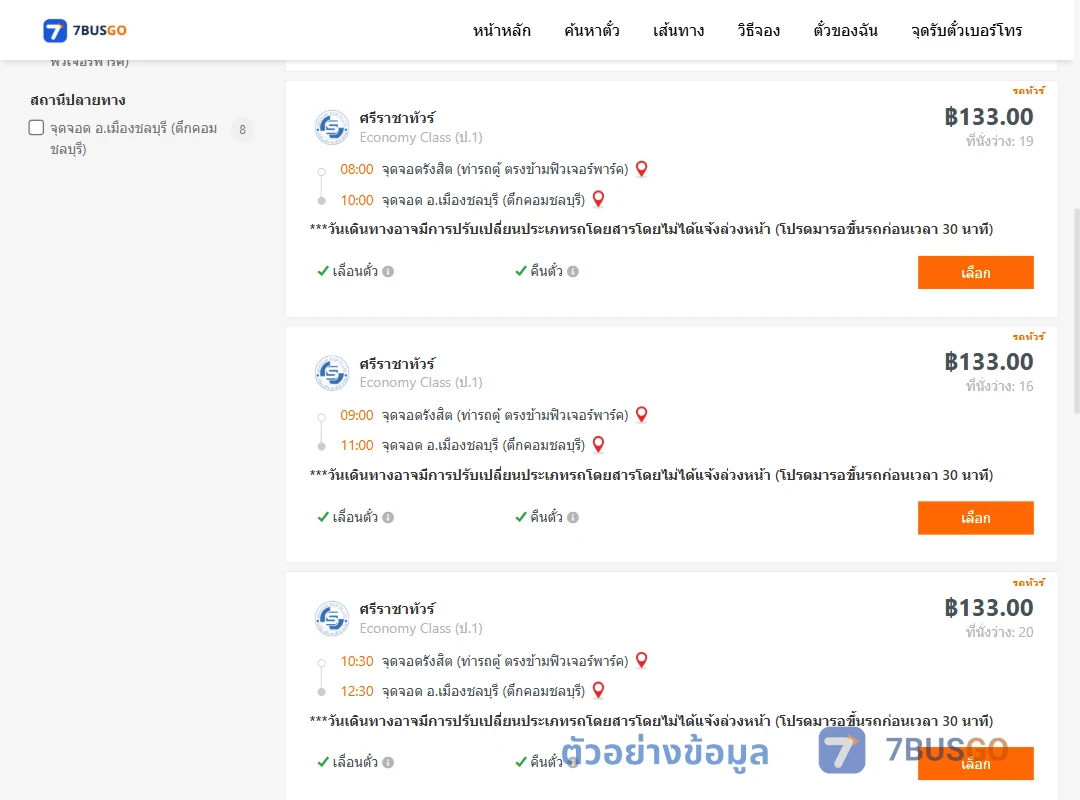This screenshot has width=1080, height=800.
Task: Click map pin for 10:30 Rangsit departure
Action: (x=641, y=660)
